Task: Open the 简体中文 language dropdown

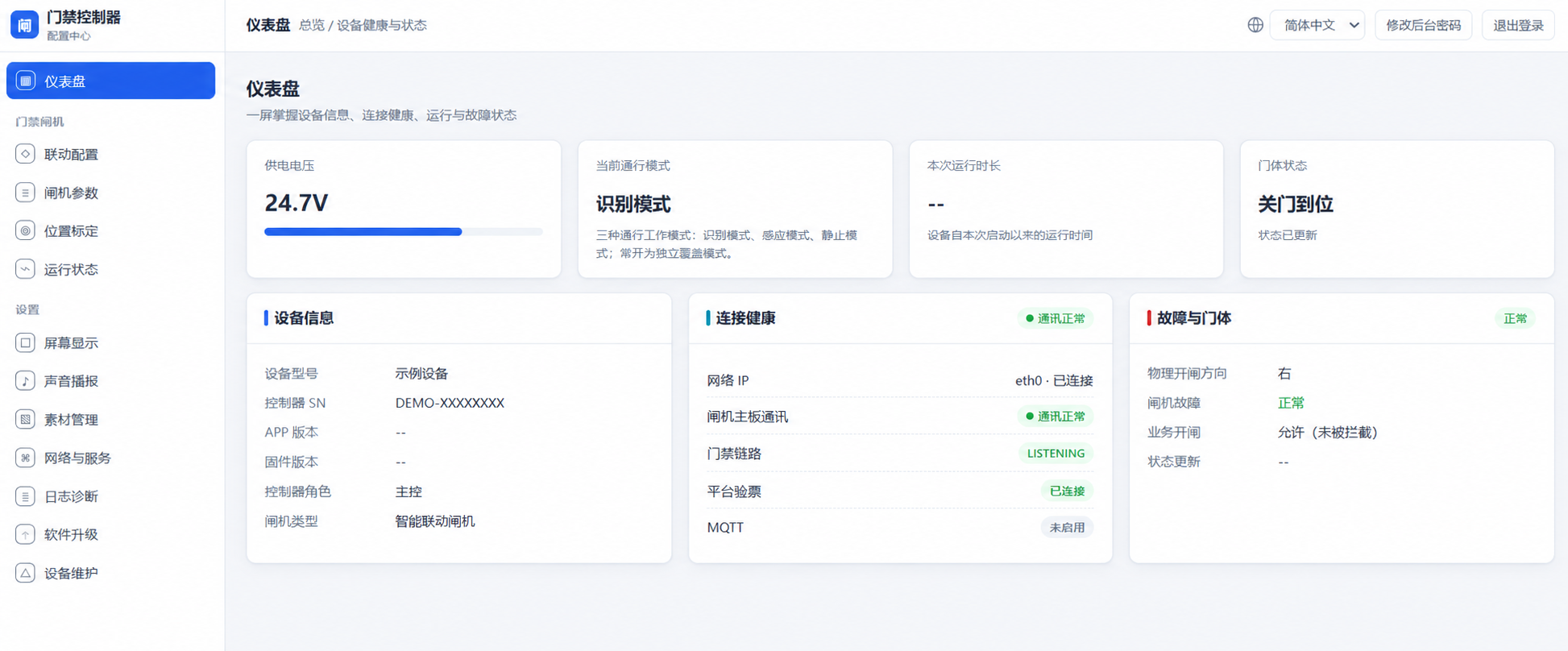Action: pyautogui.click(x=1317, y=25)
